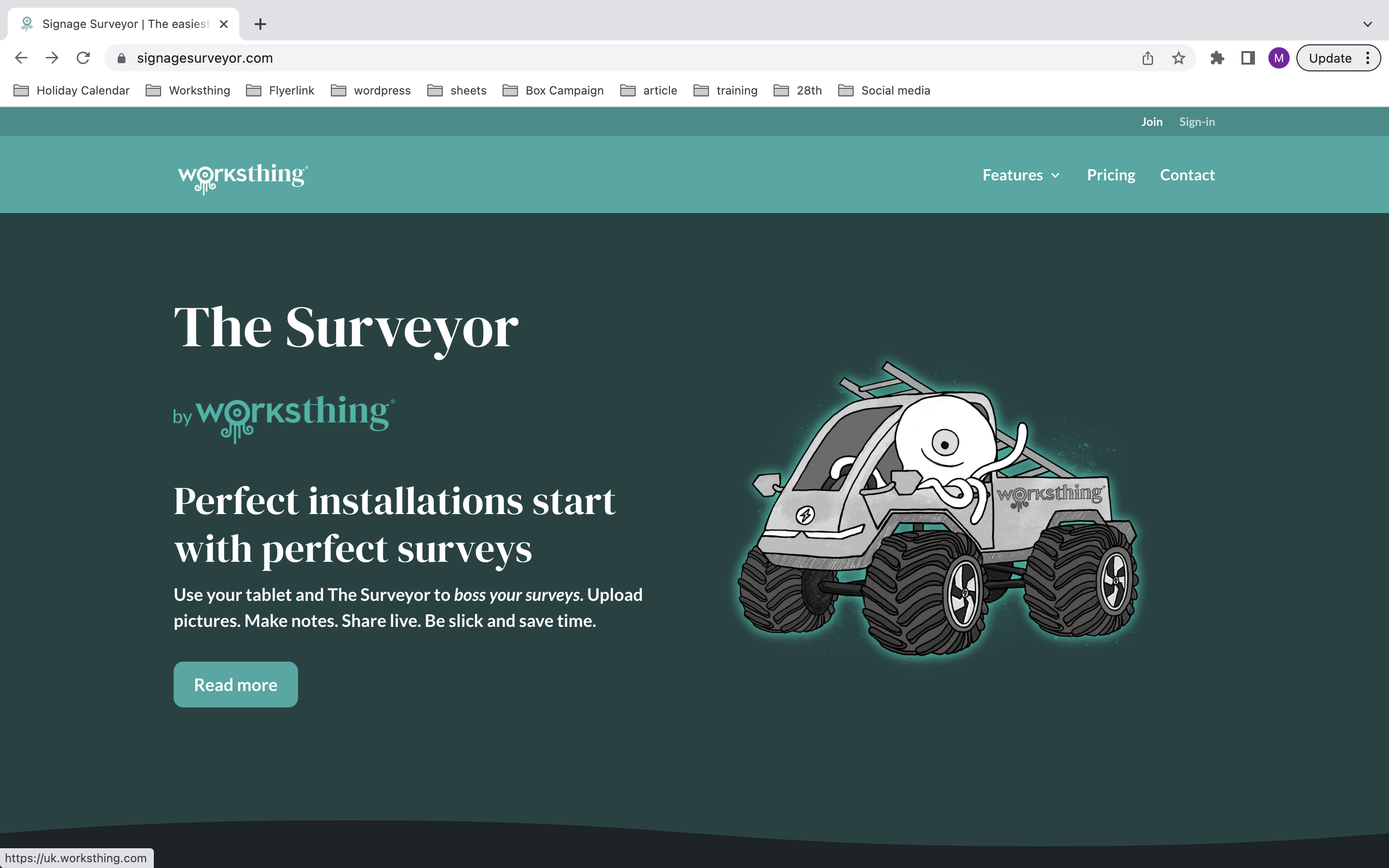This screenshot has width=1389, height=868.
Task: Click the Sign-in link
Action: point(1197,122)
